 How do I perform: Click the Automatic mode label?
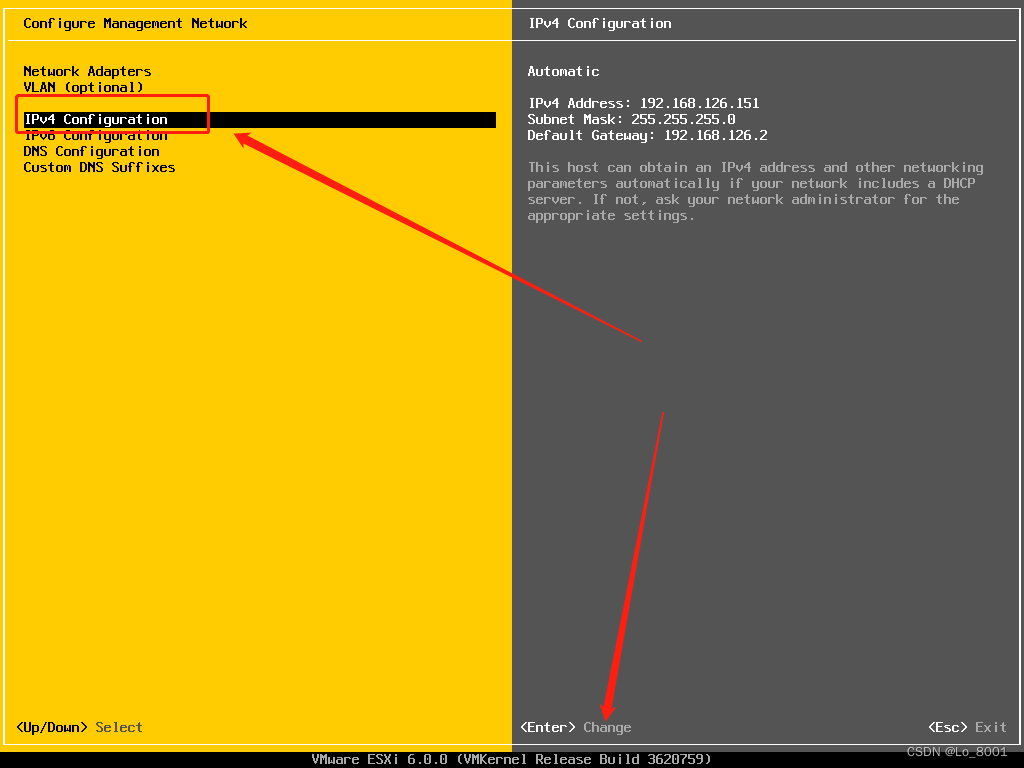coord(562,71)
